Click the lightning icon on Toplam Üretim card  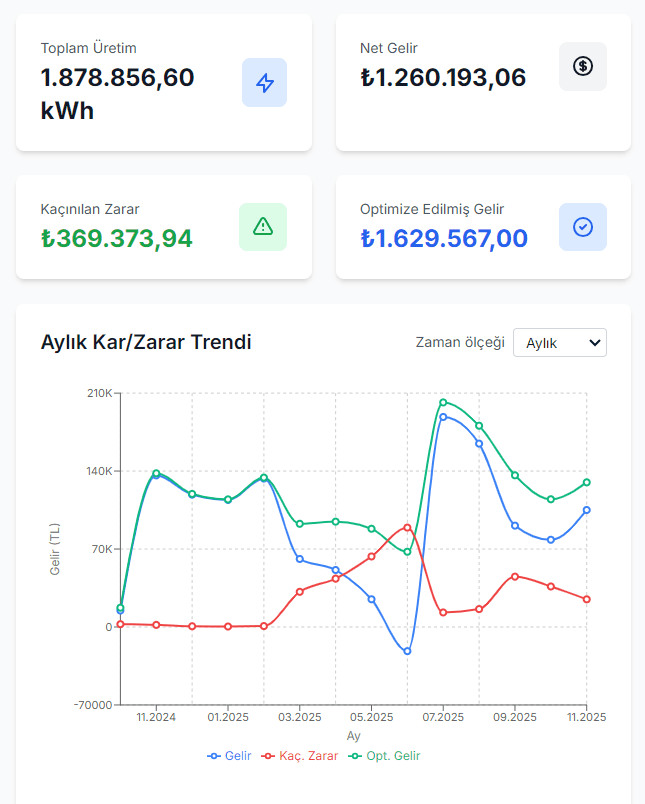pos(263,84)
